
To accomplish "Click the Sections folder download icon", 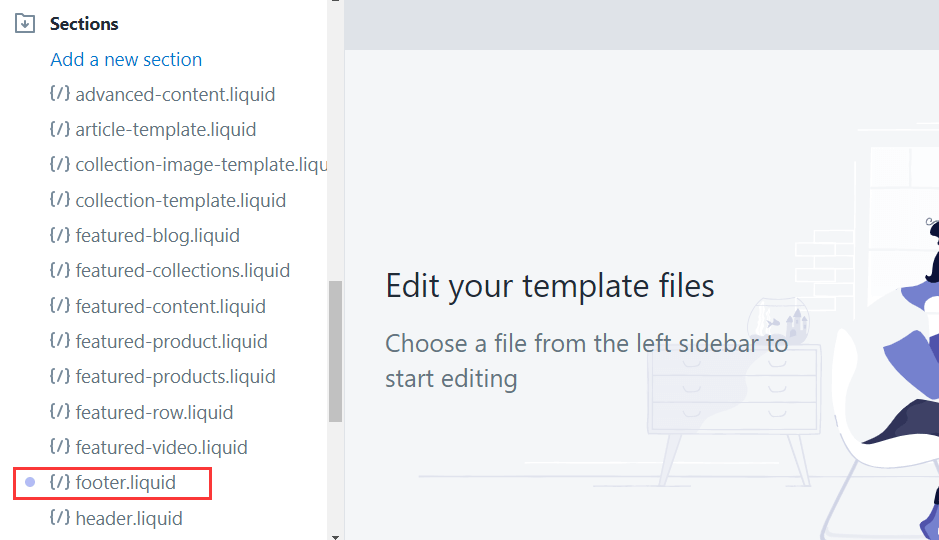I will click(25, 23).
